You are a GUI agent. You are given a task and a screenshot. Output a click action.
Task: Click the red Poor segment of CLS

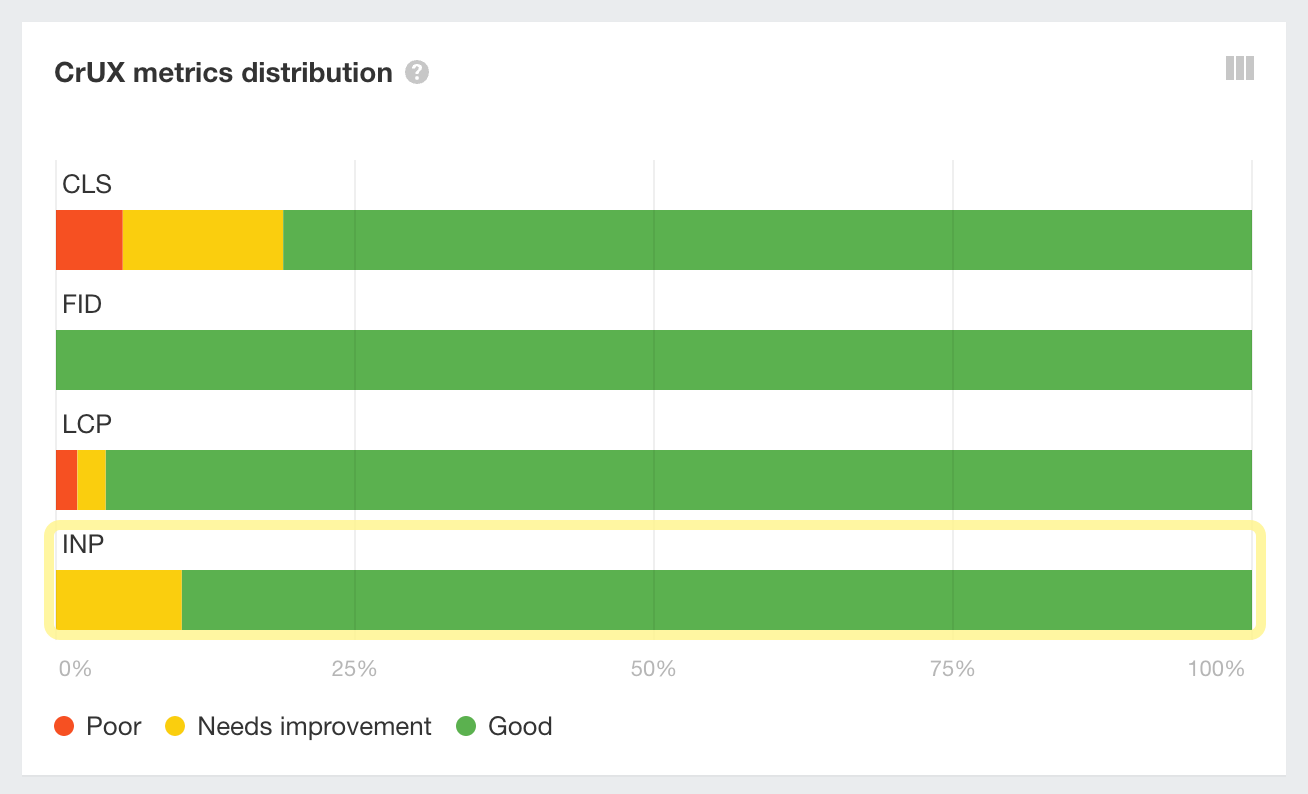(x=88, y=240)
